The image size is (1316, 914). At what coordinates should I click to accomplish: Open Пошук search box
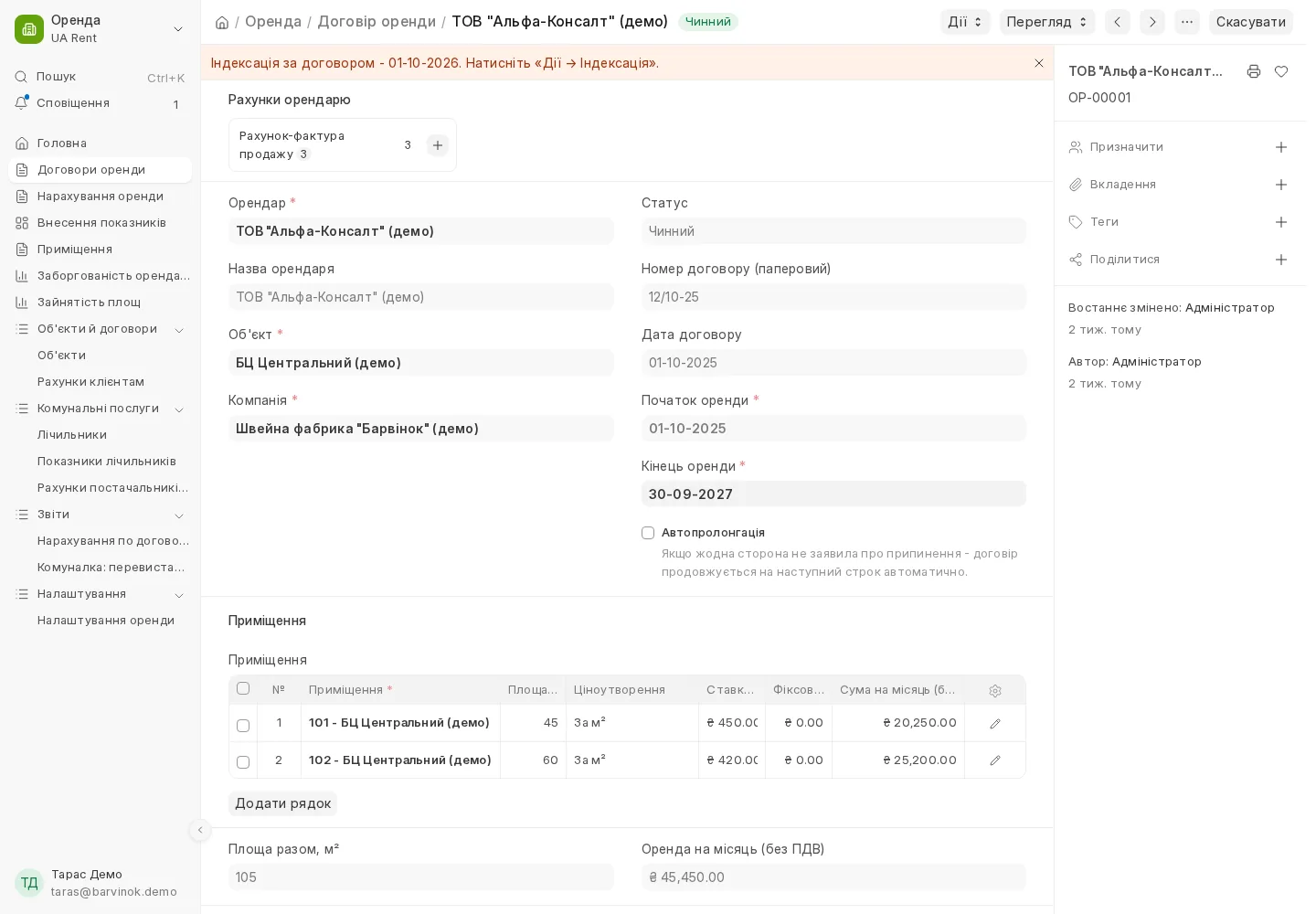pyautogui.click(x=101, y=78)
